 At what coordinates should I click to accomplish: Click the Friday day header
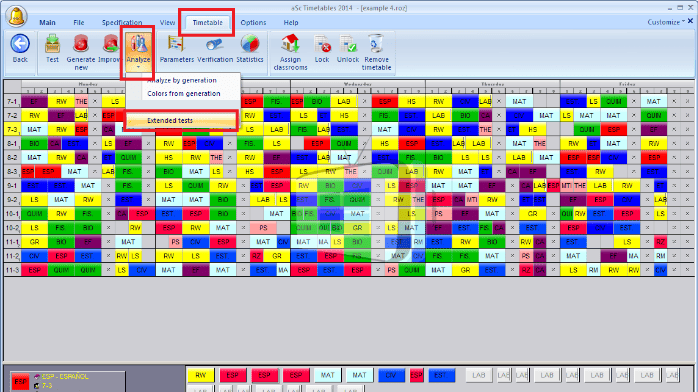coord(627,84)
